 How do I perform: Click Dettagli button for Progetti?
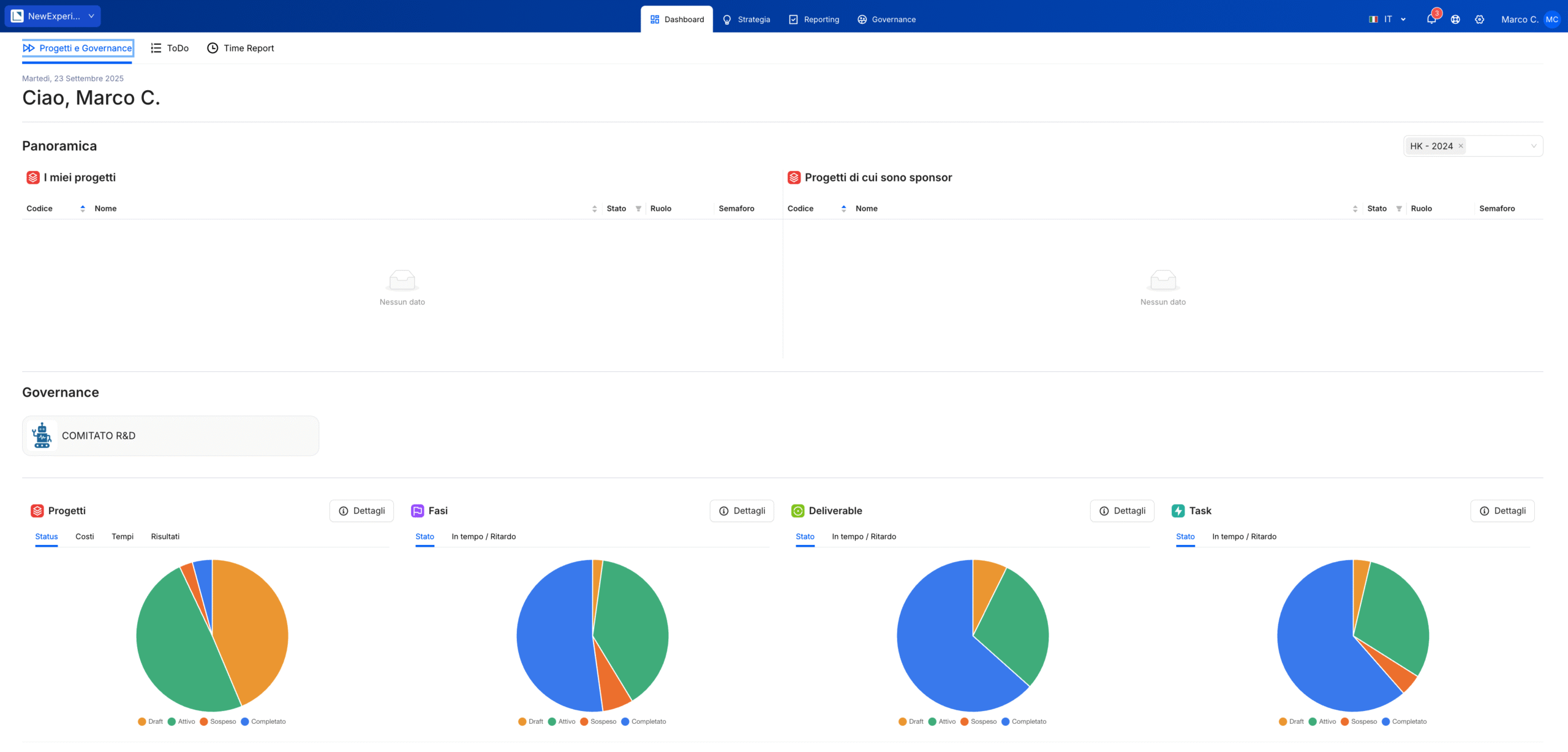coord(361,511)
